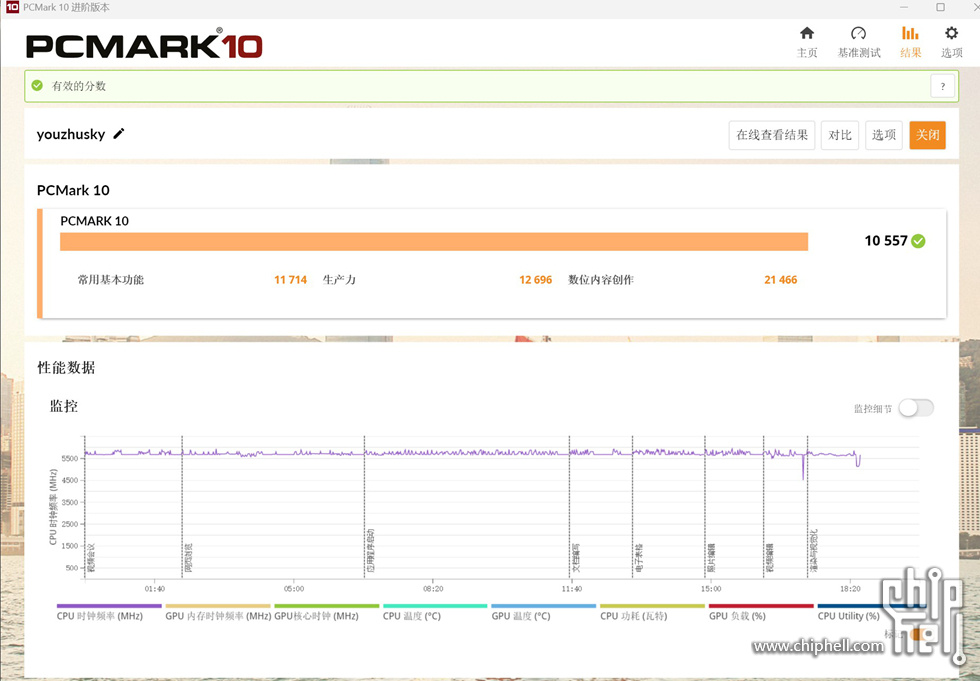
Task: Click the 数位内容创作 score 21 466
Action: pos(781,280)
